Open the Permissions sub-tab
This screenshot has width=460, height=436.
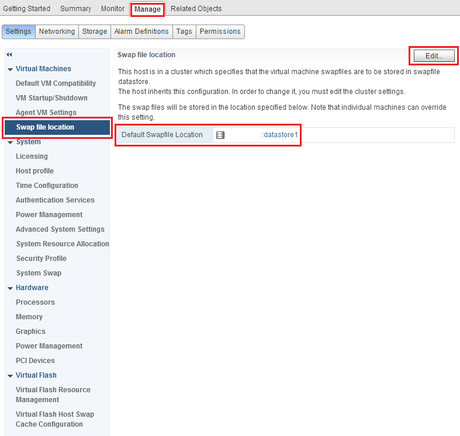(x=220, y=31)
